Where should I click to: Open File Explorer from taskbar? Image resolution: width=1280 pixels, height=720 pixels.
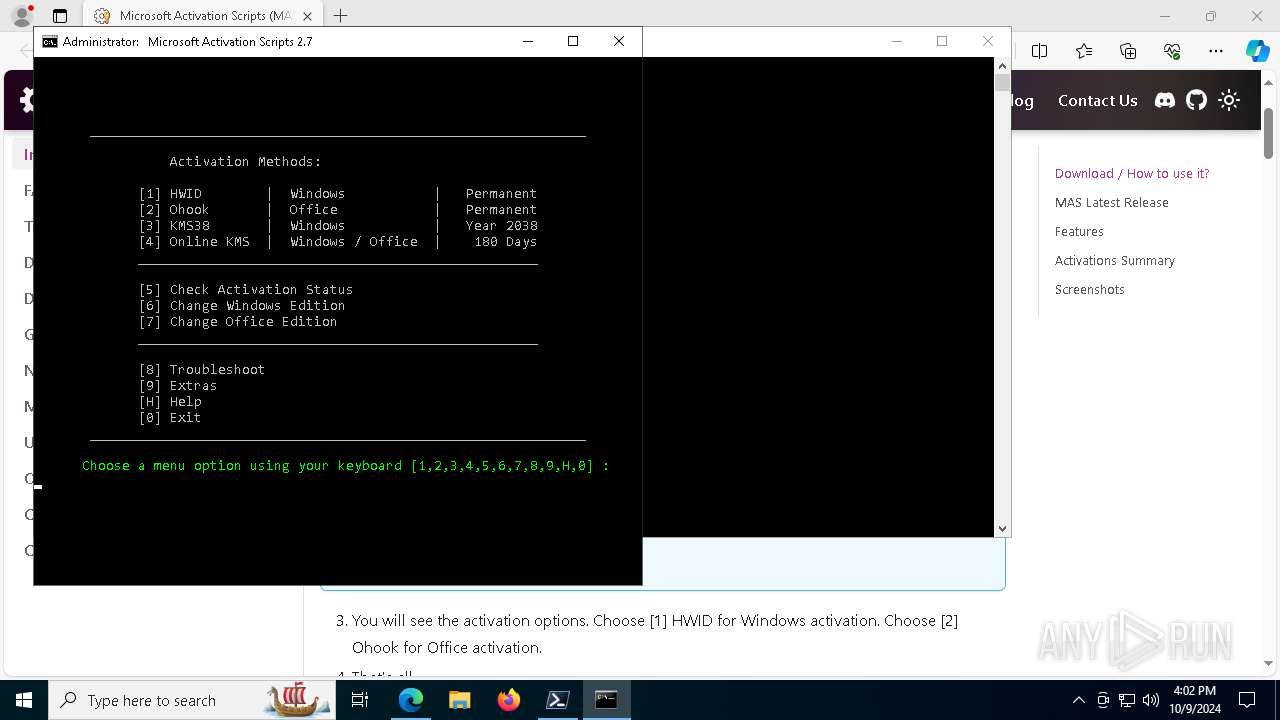[460, 700]
